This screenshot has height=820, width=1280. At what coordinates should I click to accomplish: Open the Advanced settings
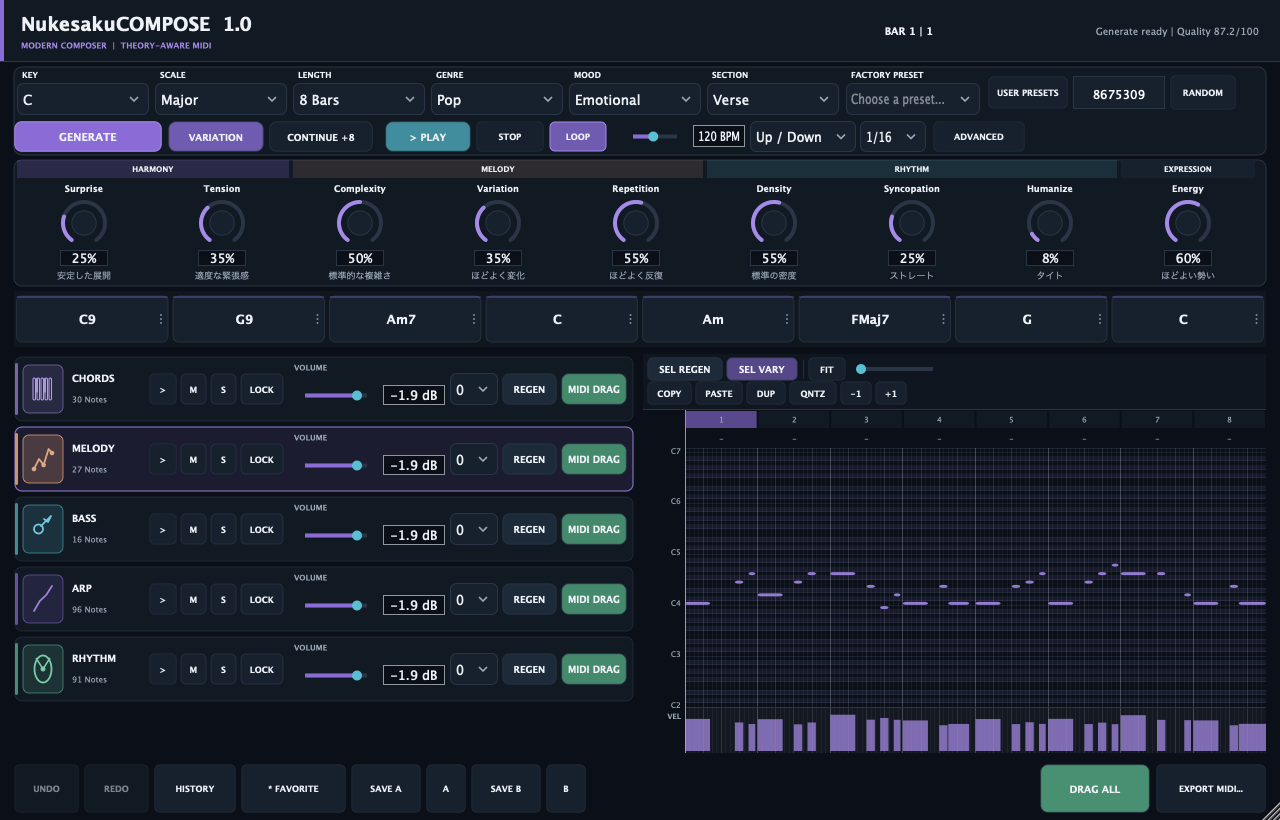979,137
